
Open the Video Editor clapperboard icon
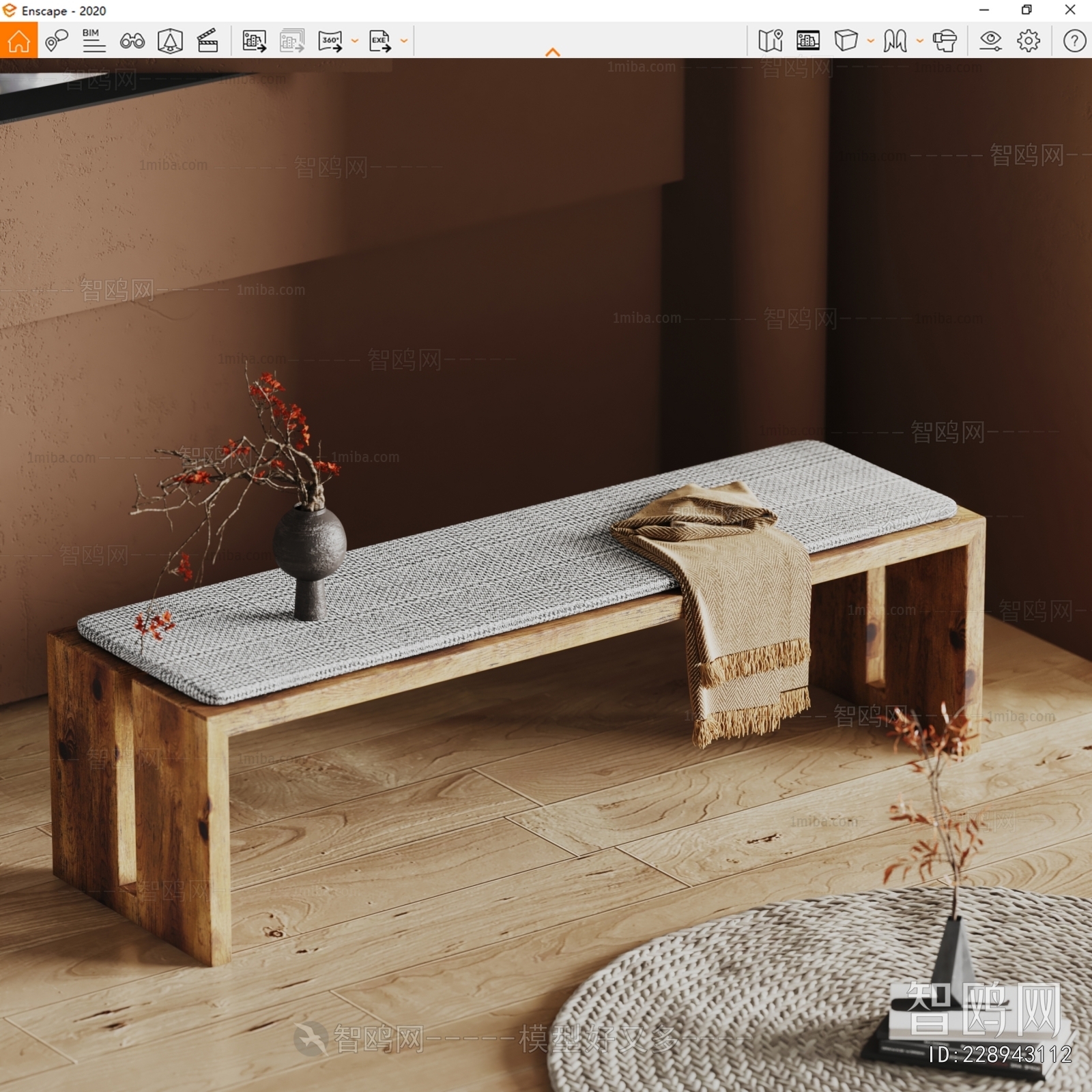[x=207, y=41]
